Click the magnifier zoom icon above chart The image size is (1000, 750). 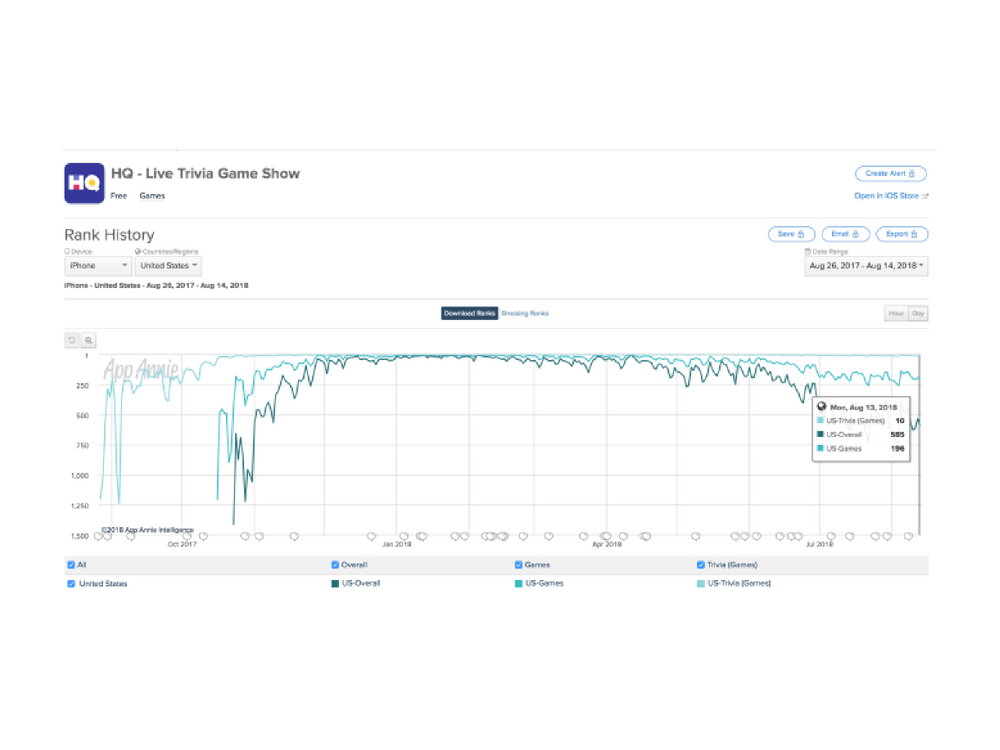pos(89,340)
